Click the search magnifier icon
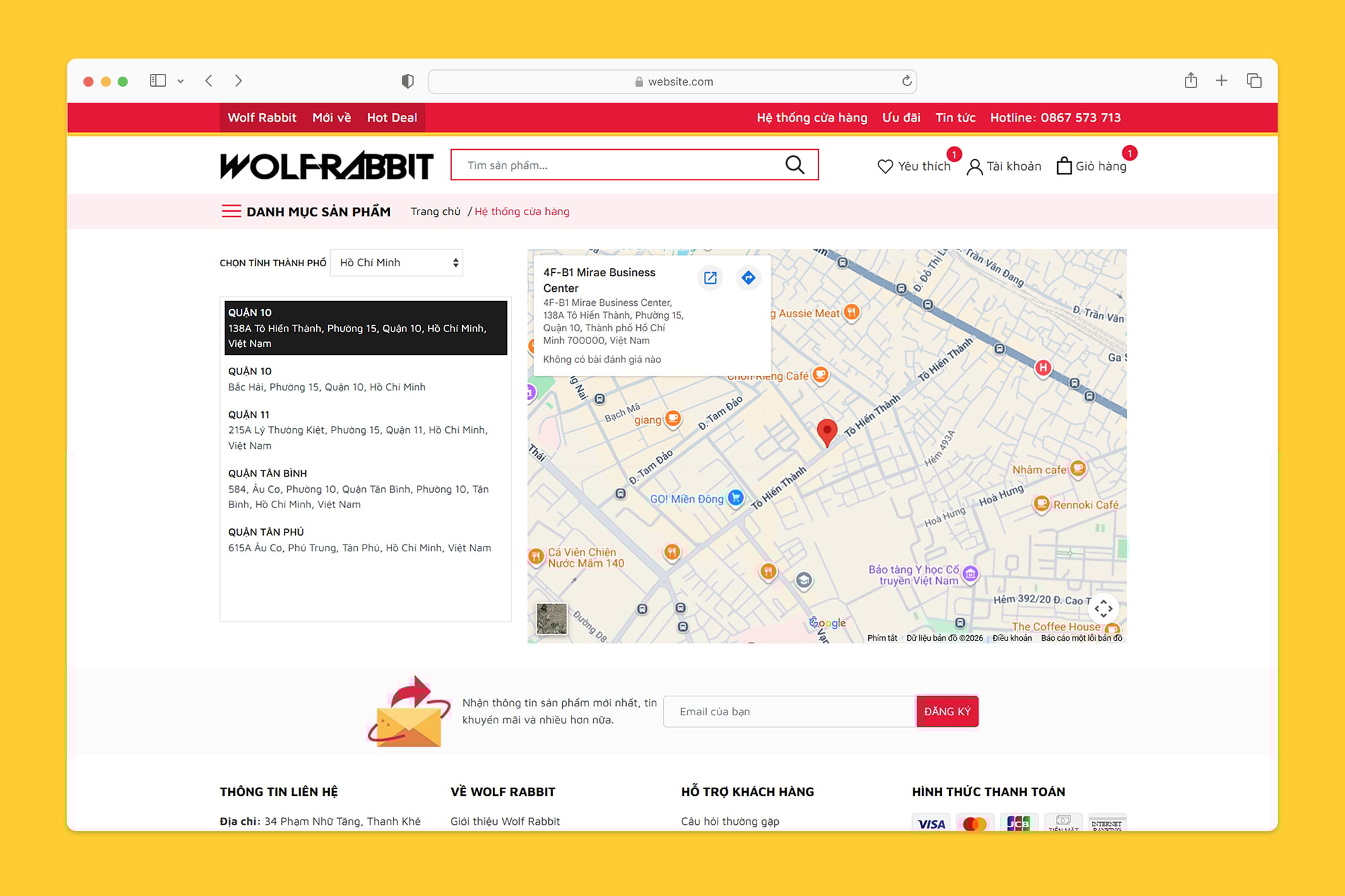Viewport: 1345px width, 896px height. point(794,165)
